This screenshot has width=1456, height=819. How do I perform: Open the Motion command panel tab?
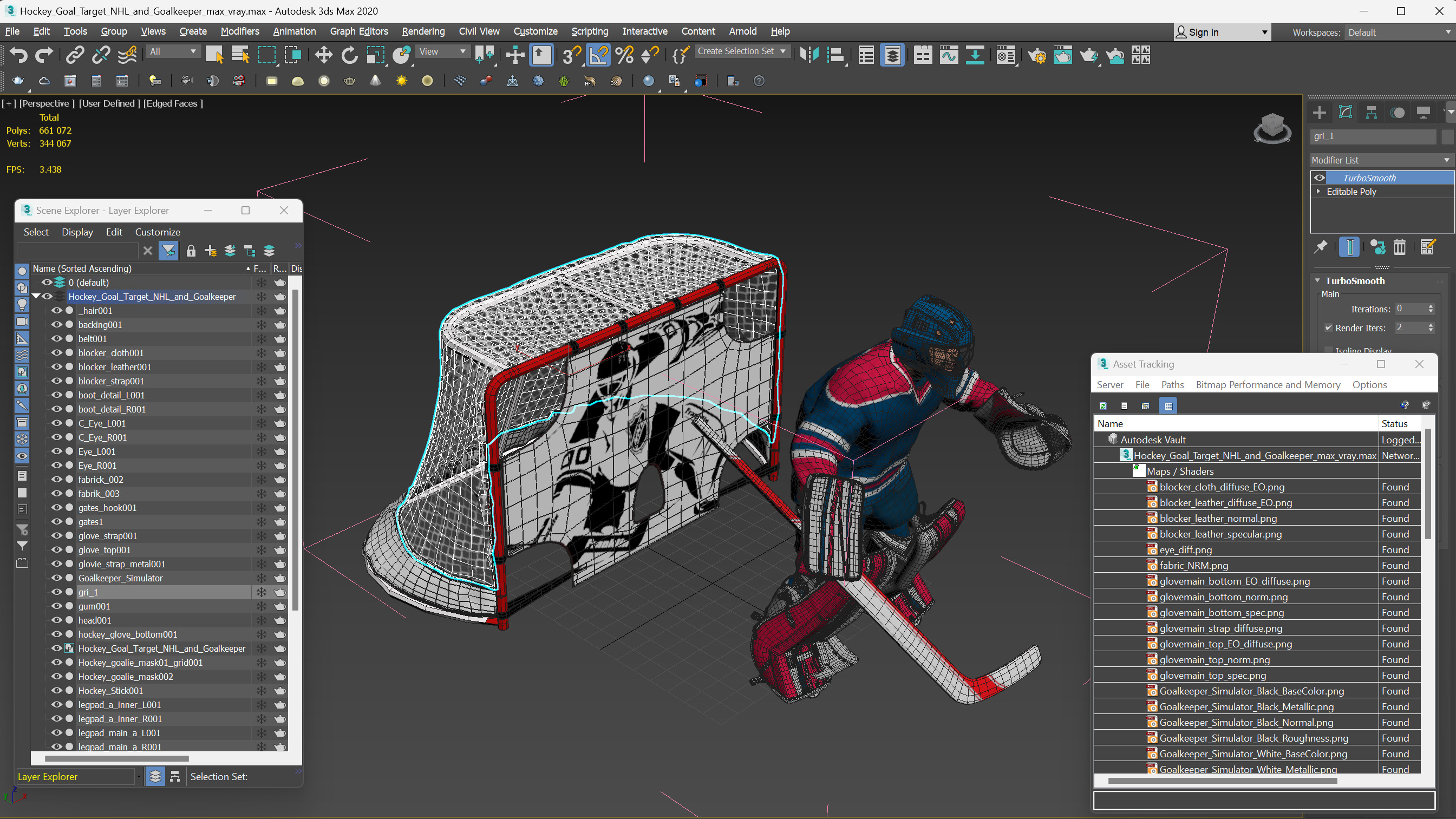tap(1397, 113)
